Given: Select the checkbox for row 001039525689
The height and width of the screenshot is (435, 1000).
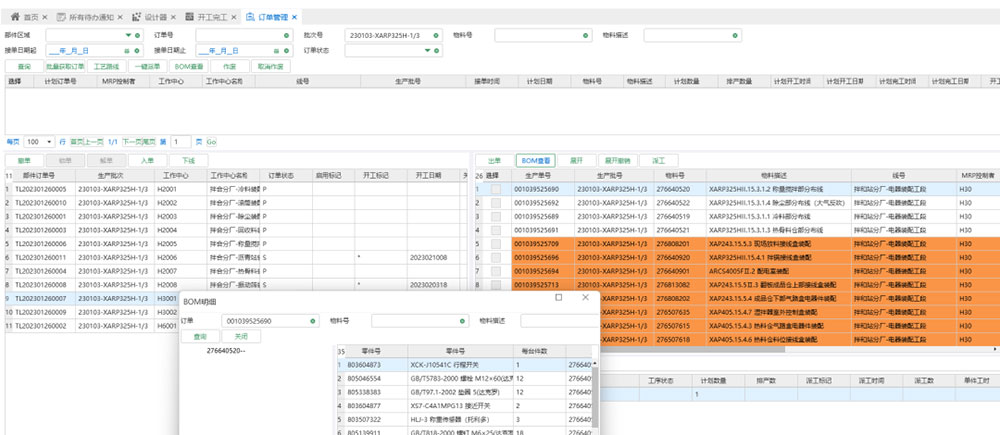Looking at the screenshot, I should [495, 216].
